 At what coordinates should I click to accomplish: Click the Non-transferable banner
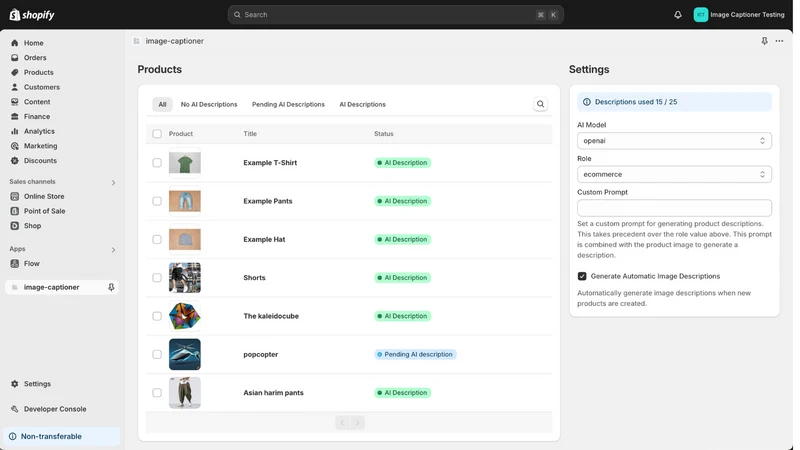click(62, 437)
